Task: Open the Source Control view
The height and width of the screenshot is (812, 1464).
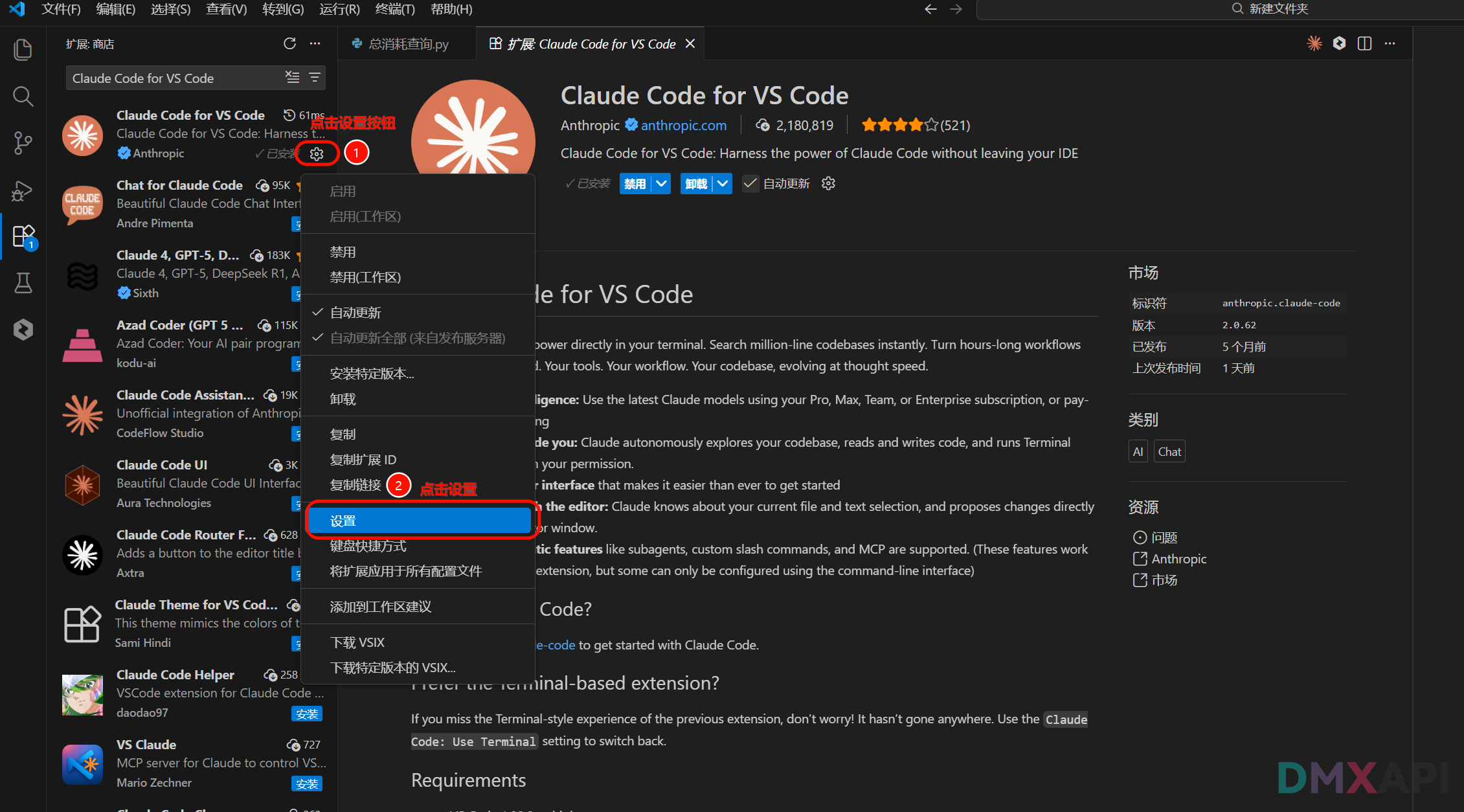Action: 23,142
